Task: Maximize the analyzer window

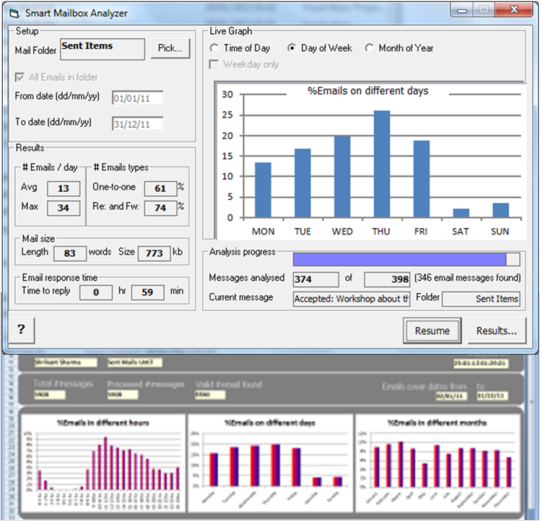Action: [x=484, y=10]
